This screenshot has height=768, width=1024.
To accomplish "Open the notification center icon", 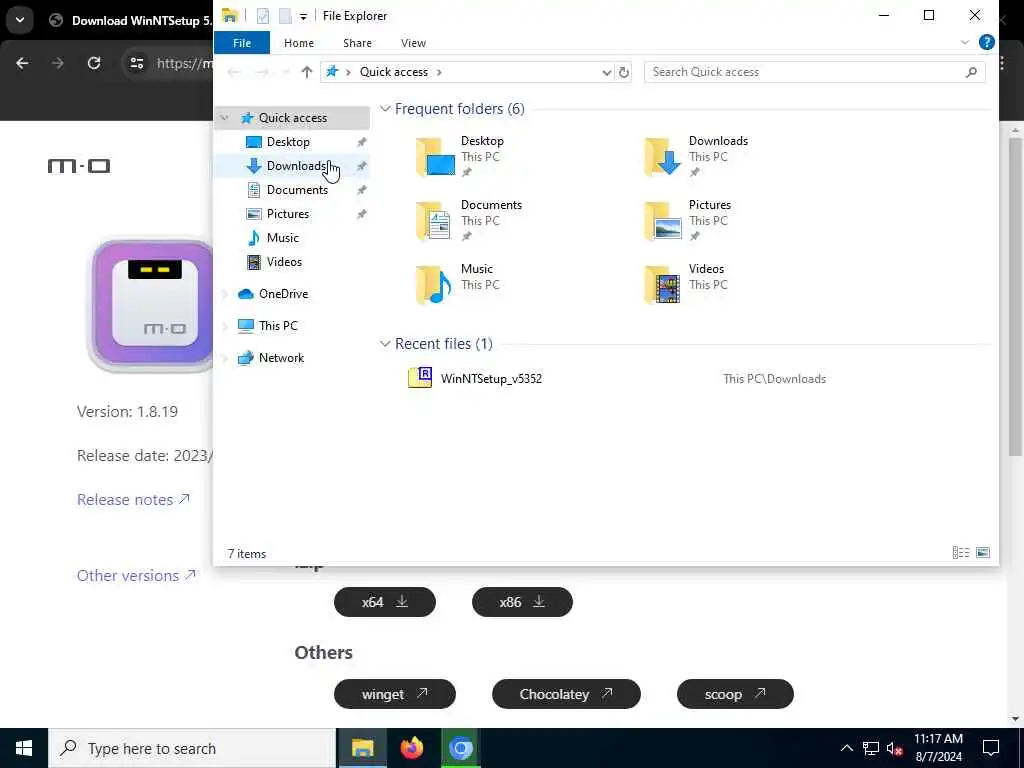I will point(991,748).
